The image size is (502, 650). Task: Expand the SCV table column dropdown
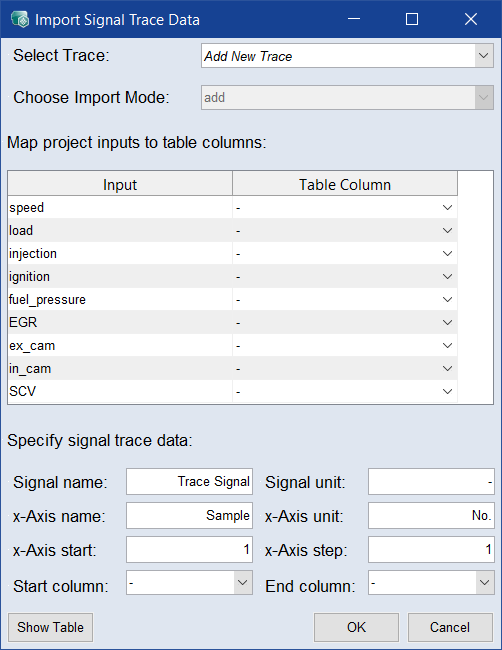click(344, 391)
